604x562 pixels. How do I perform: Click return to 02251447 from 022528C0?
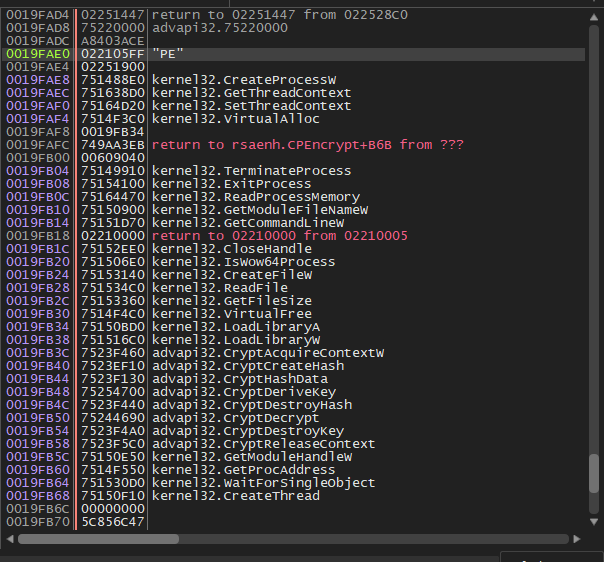point(280,15)
